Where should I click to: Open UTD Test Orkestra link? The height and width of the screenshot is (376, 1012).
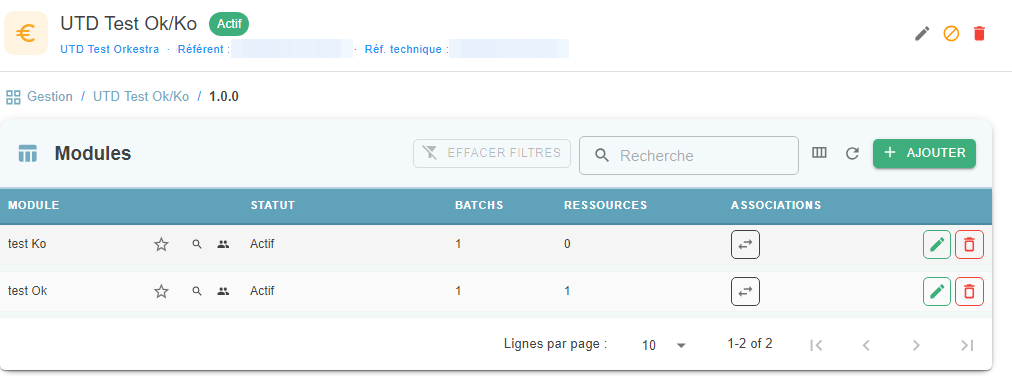point(110,49)
